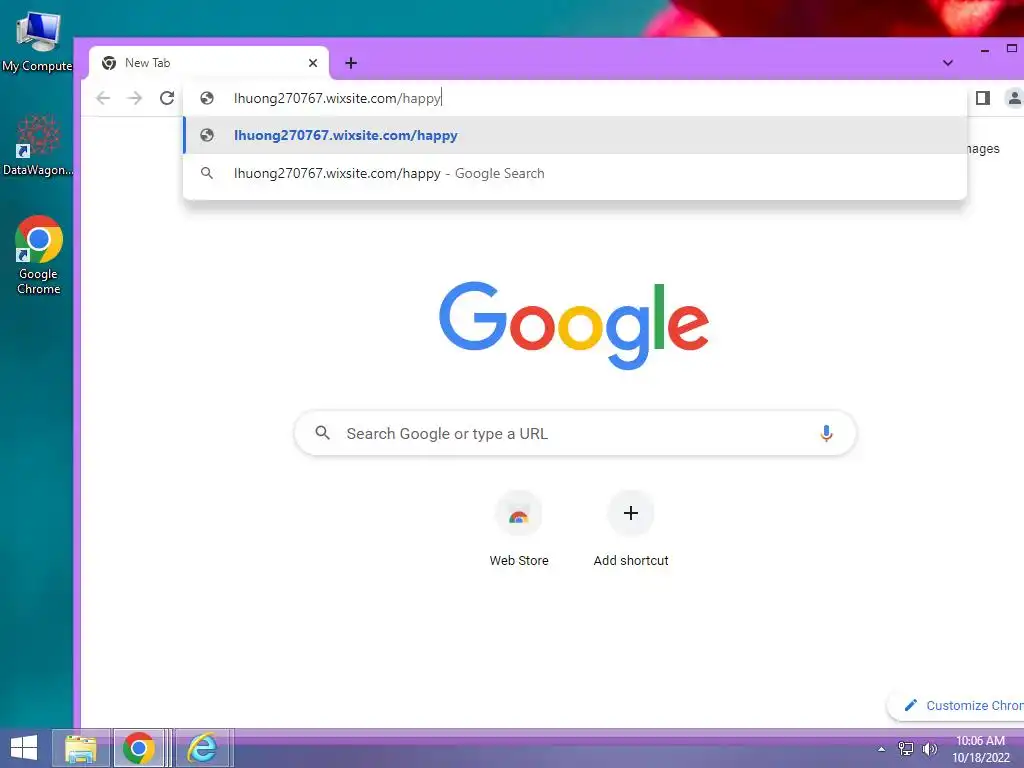
Task: Start voice search with microphone icon
Action: (826, 434)
